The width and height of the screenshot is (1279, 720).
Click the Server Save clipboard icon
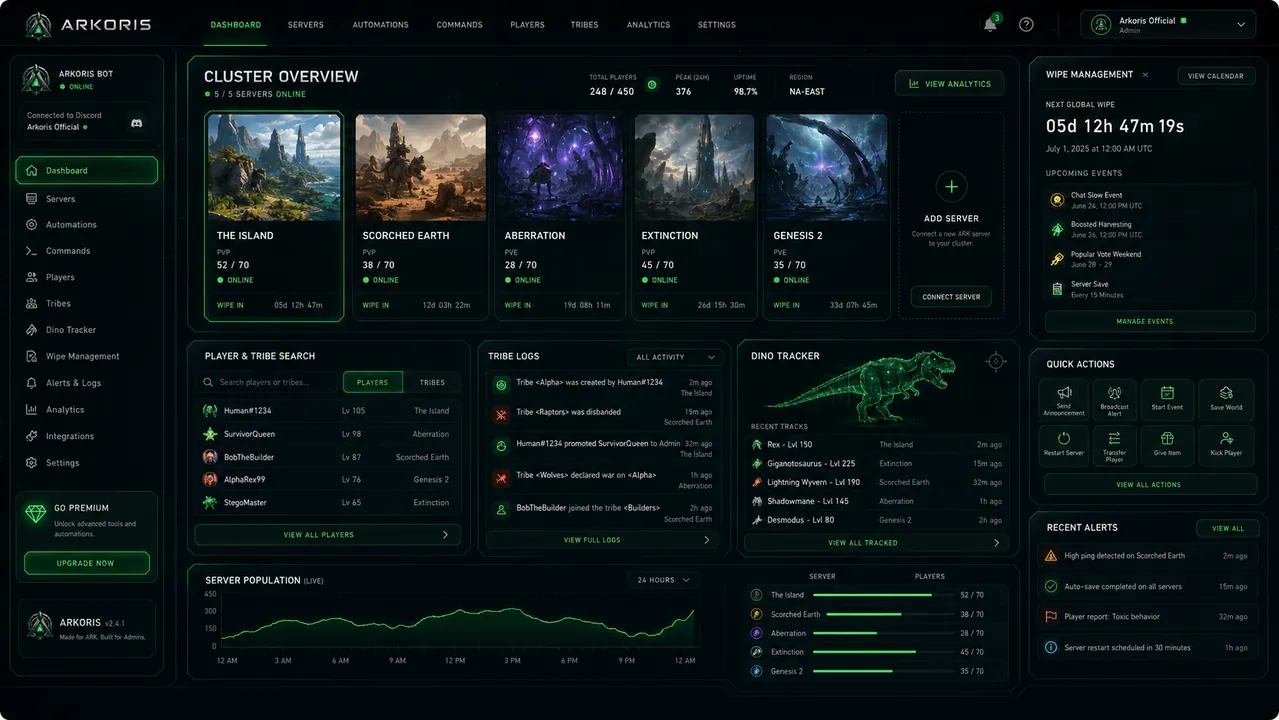coord(1056,289)
